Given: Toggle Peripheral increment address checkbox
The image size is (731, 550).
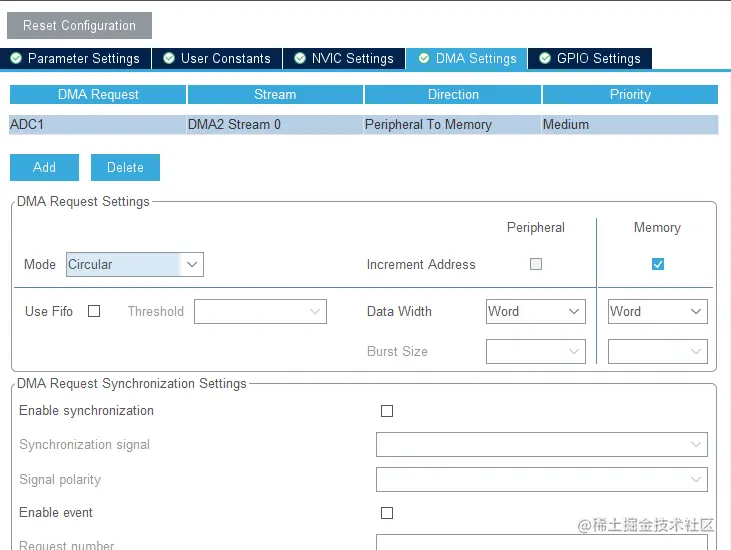Looking at the screenshot, I should [536, 264].
